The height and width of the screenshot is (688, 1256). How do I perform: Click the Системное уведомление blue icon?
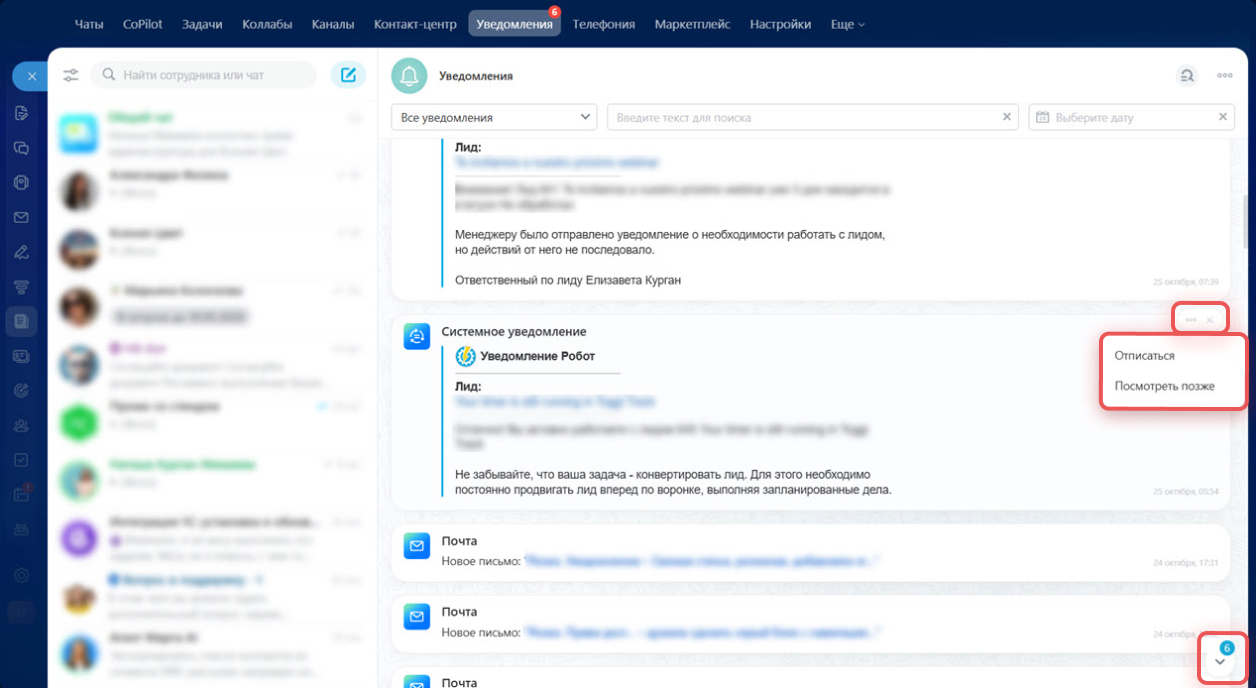pyautogui.click(x=417, y=337)
